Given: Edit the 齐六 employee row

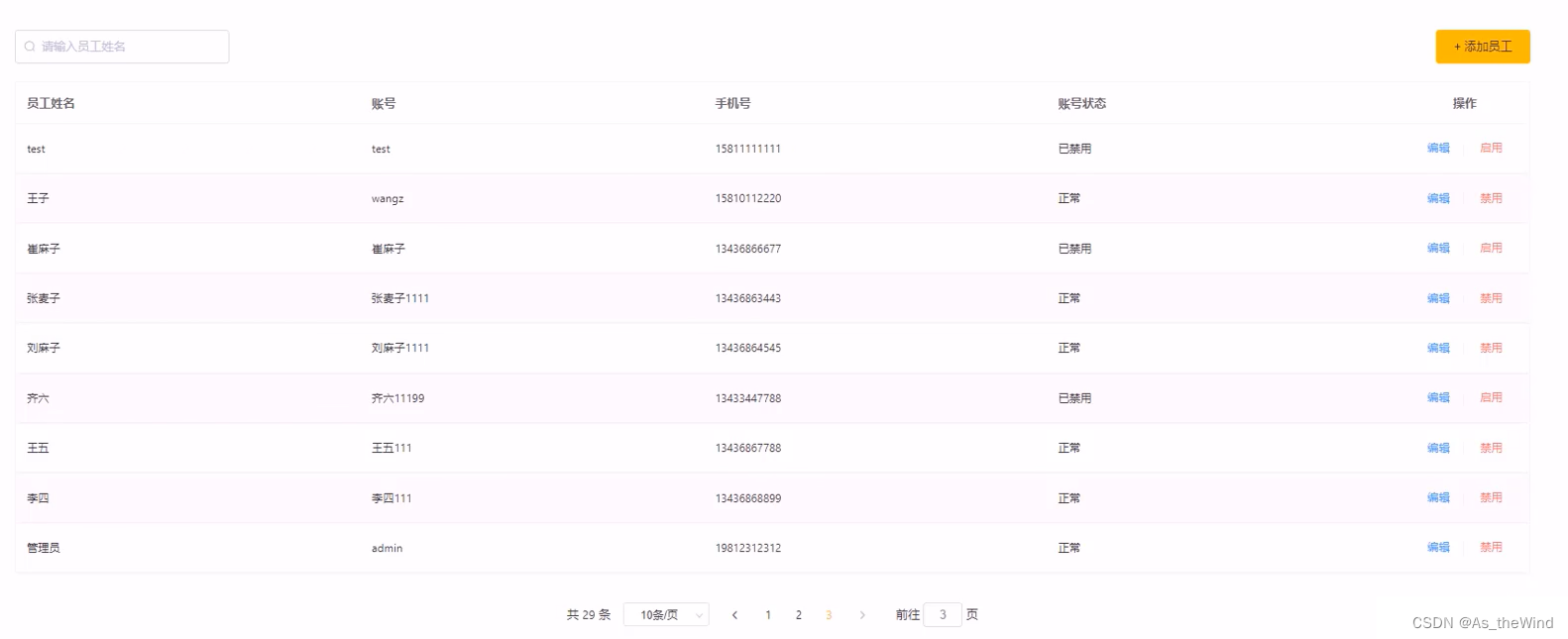Looking at the screenshot, I should pyautogui.click(x=1438, y=398).
